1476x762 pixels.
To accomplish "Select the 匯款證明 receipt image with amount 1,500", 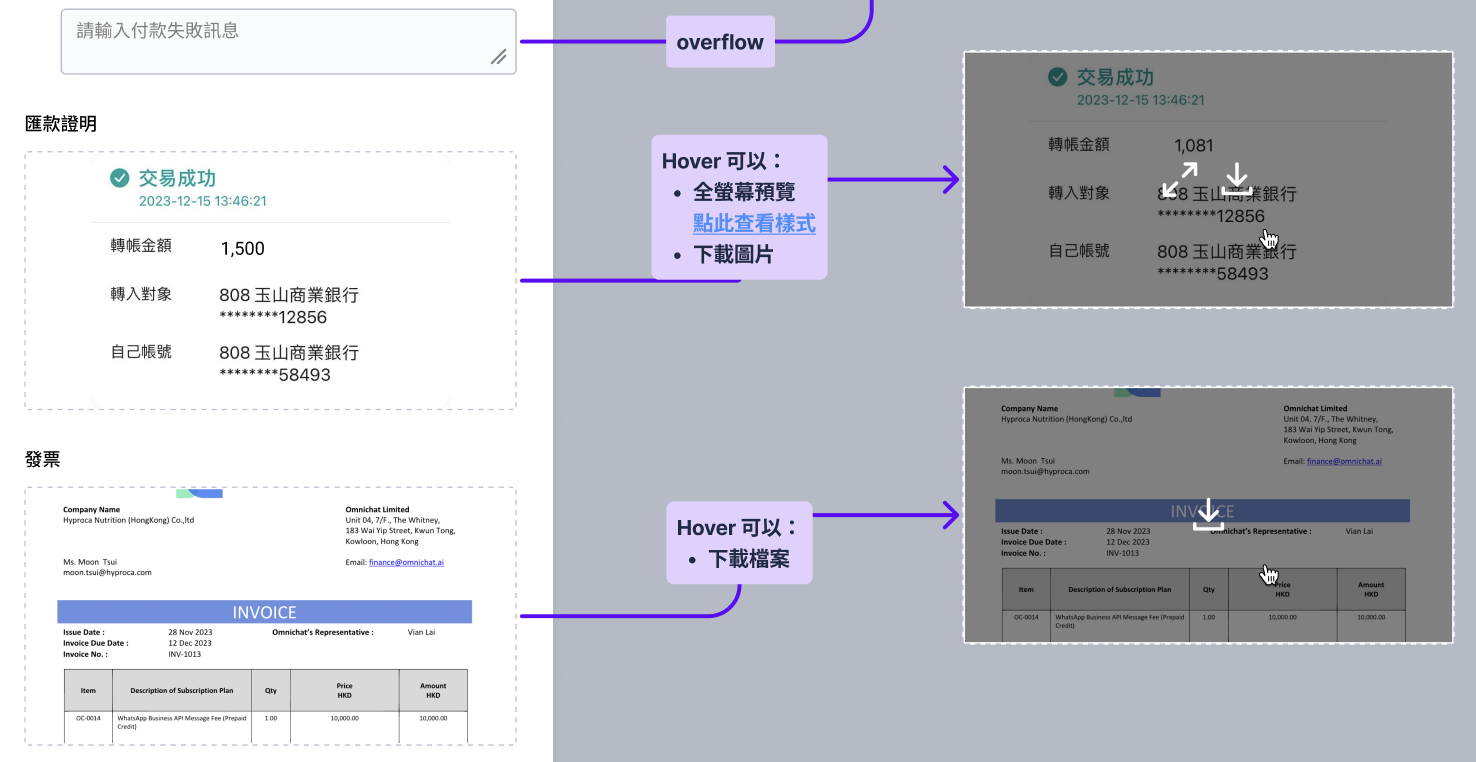I will pyautogui.click(x=270, y=280).
